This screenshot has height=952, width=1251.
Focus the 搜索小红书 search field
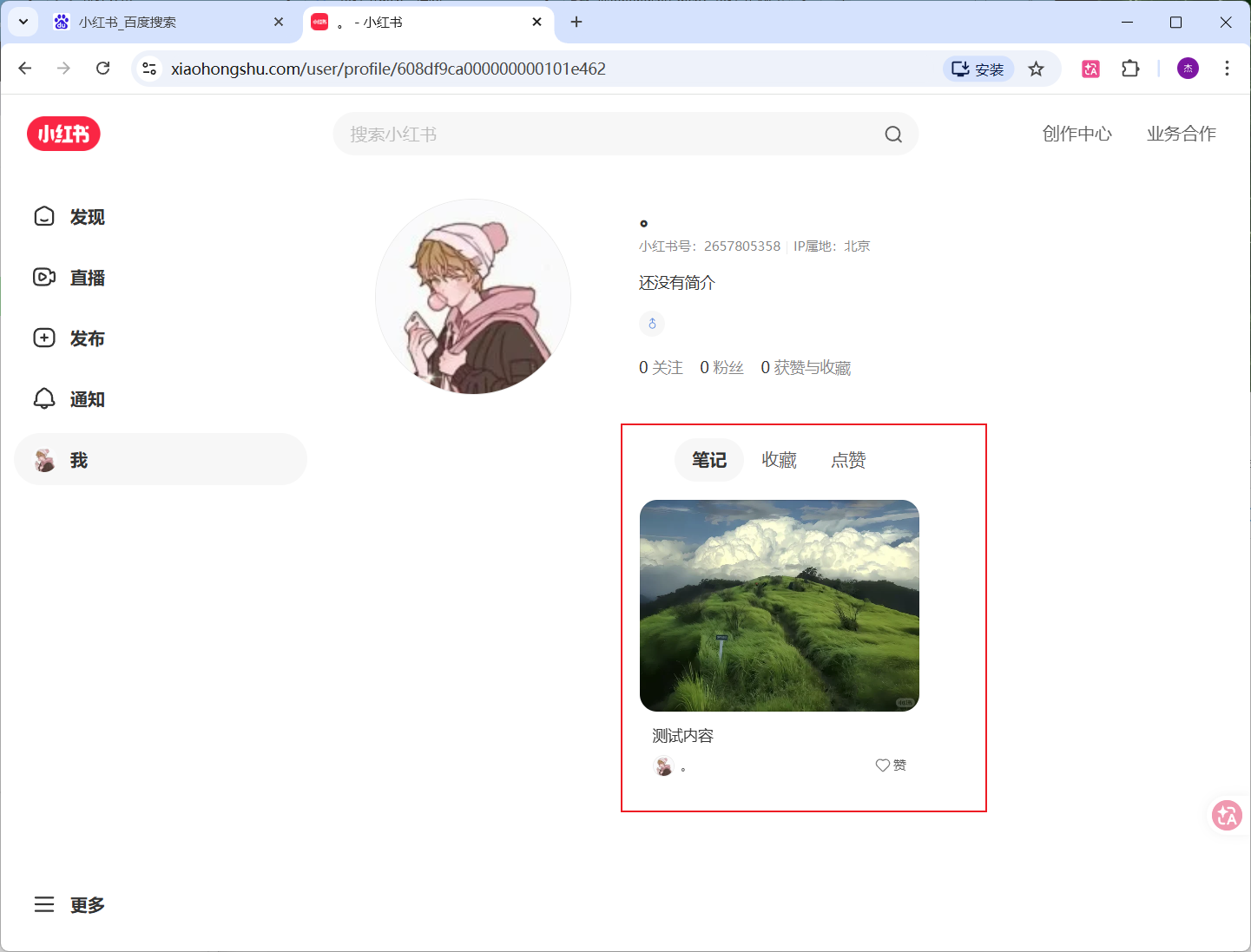(625, 135)
